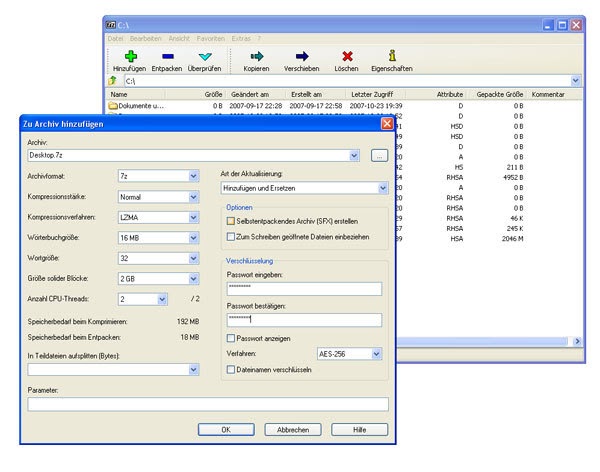Click the up-folder icon beside the path box
The width and height of the screenshot is (600, 472).
pyautogui.click(x=113, y=81)
